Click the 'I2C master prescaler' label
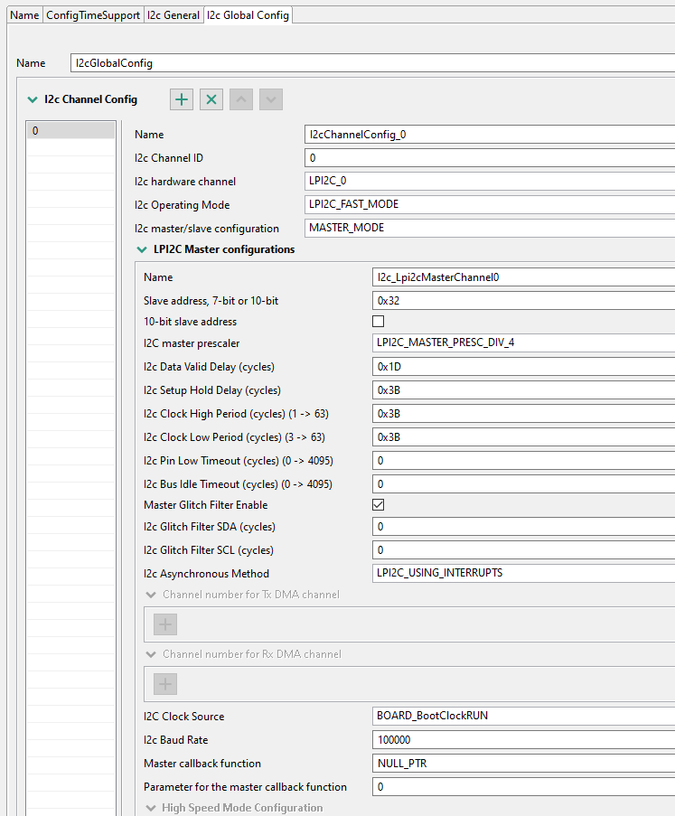 pos(192,343)
